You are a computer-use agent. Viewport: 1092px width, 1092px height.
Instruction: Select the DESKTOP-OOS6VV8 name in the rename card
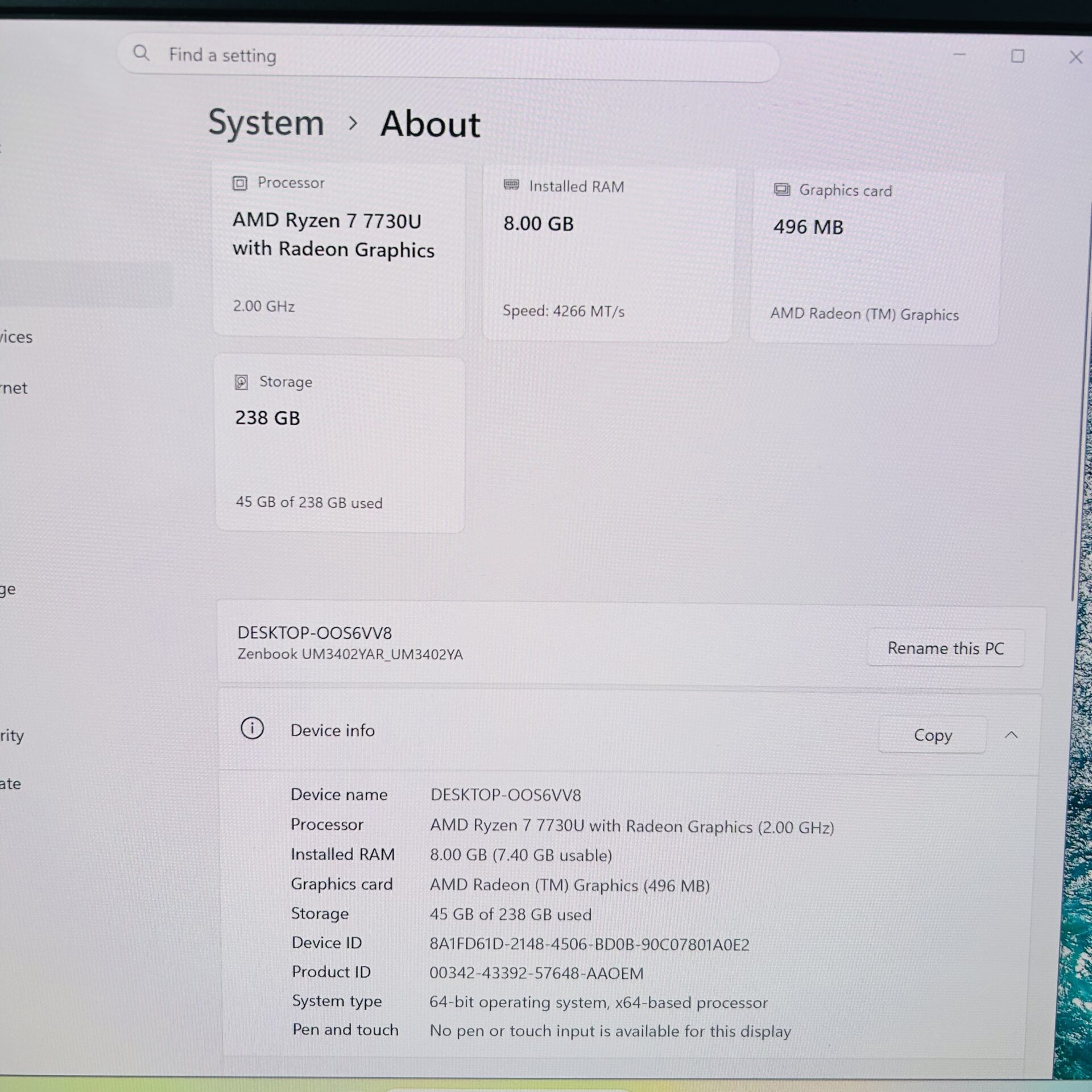click(315, 632)
